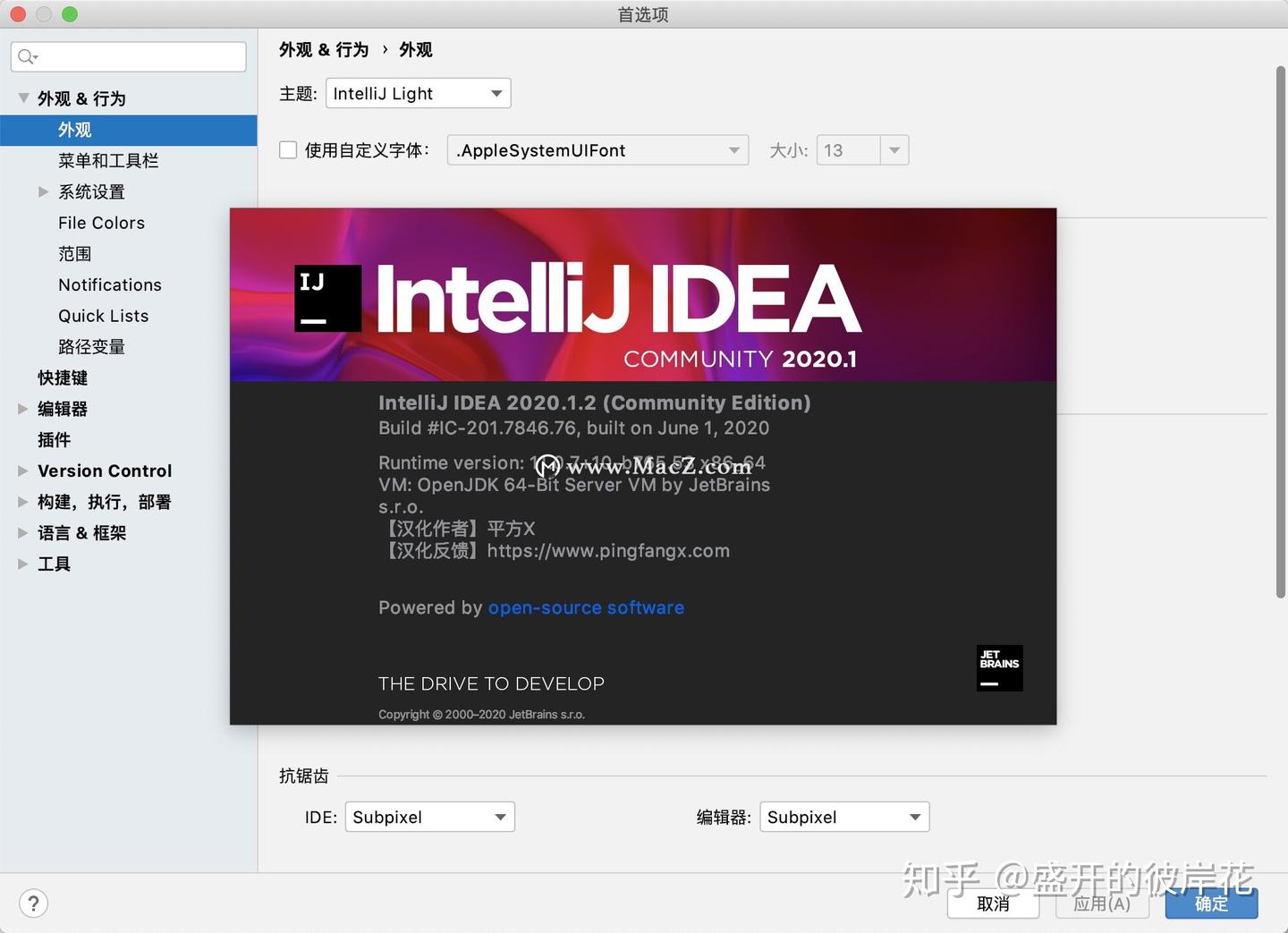1288x933 pixels.
Task: Click the search magnifier icon
Action: coord(27,57)
